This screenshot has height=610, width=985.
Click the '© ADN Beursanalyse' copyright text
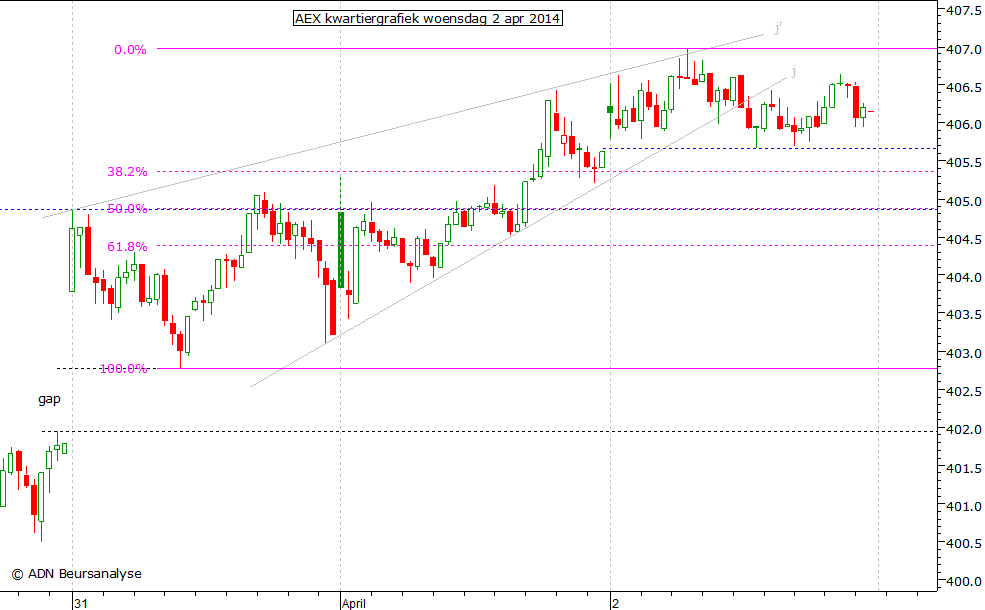pos(76,574)
